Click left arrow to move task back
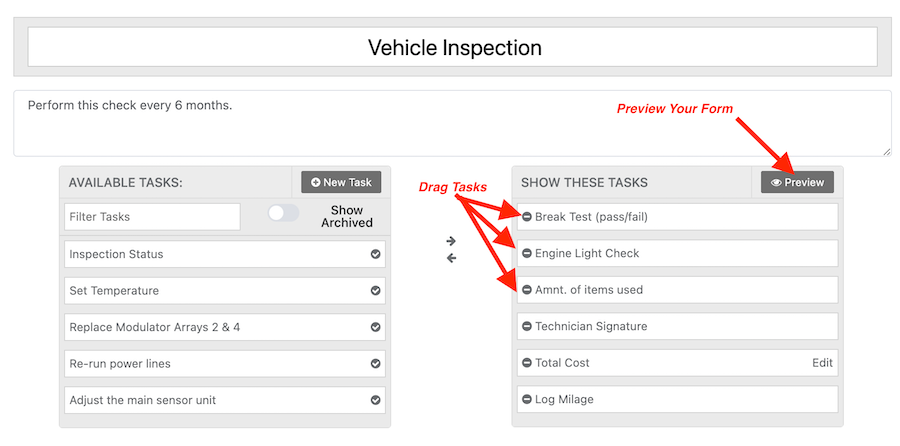 (x=451, y=258)
